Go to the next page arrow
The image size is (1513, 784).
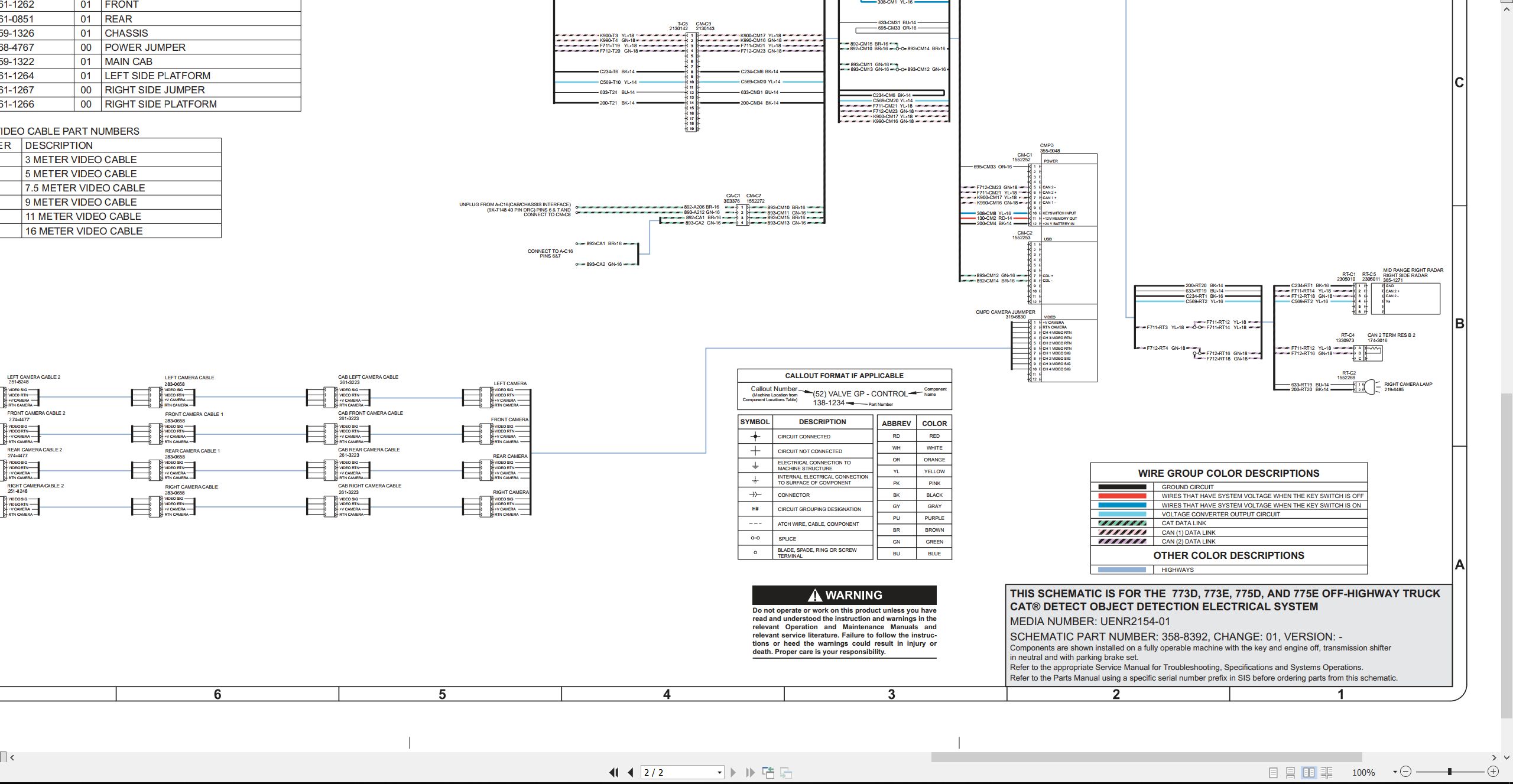pos(733,772)
